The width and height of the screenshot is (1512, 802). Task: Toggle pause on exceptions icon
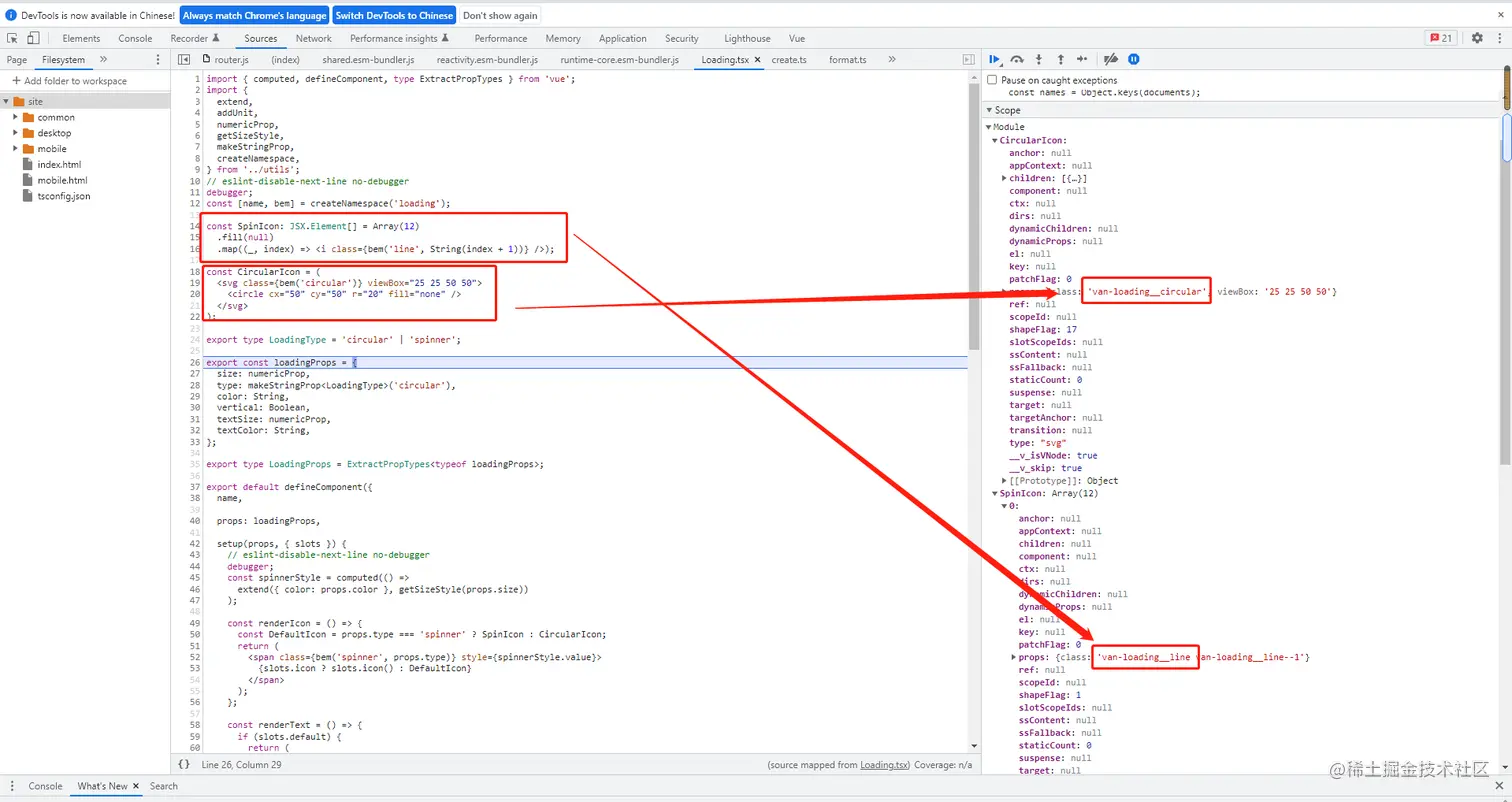[1133, 60]
